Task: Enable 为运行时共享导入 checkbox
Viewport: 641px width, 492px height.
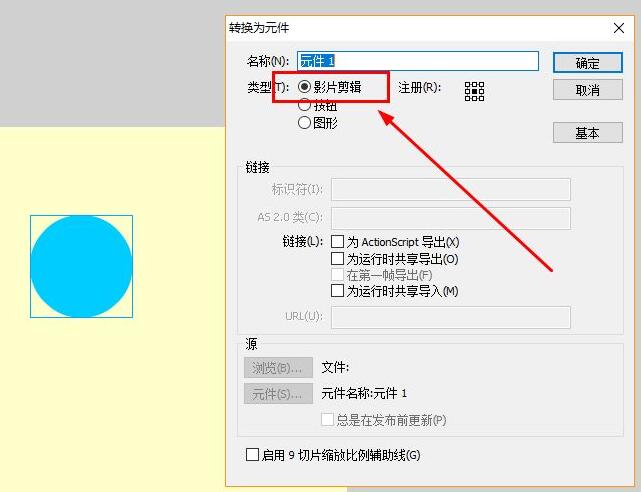Action: click(x=337, y=291)
